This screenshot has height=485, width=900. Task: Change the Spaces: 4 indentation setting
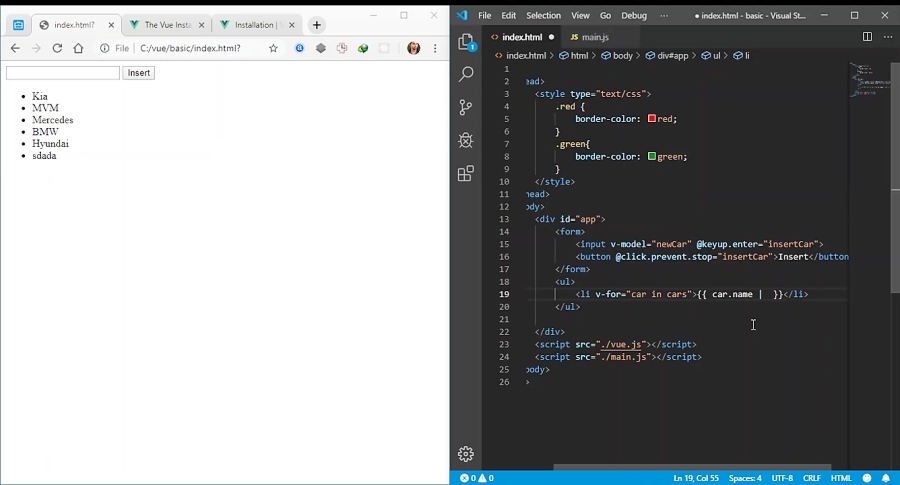pos(745,478)
